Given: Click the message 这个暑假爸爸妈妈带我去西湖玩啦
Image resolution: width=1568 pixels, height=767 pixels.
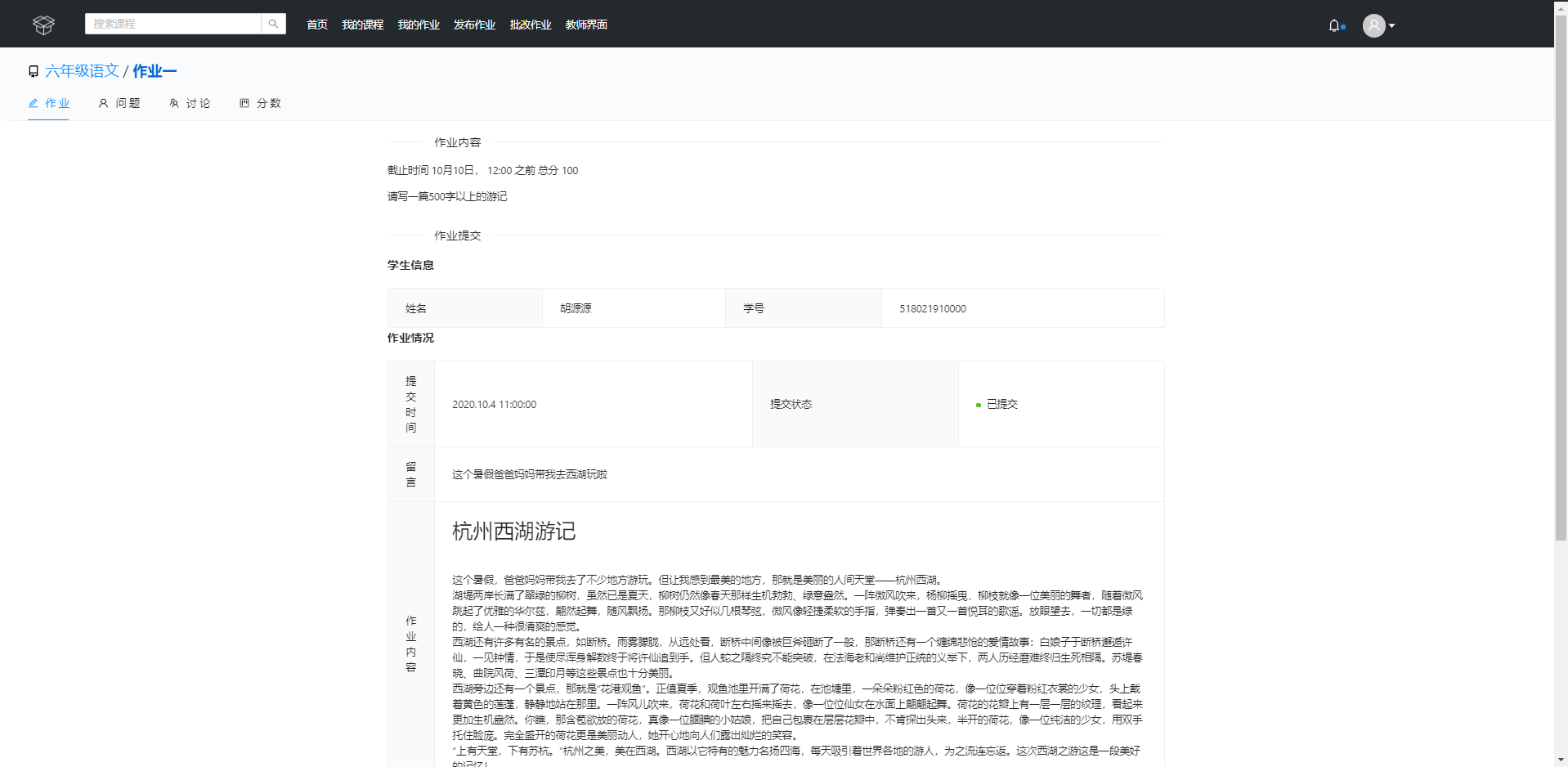Looking at the screenshot, I should coord(530,474).
